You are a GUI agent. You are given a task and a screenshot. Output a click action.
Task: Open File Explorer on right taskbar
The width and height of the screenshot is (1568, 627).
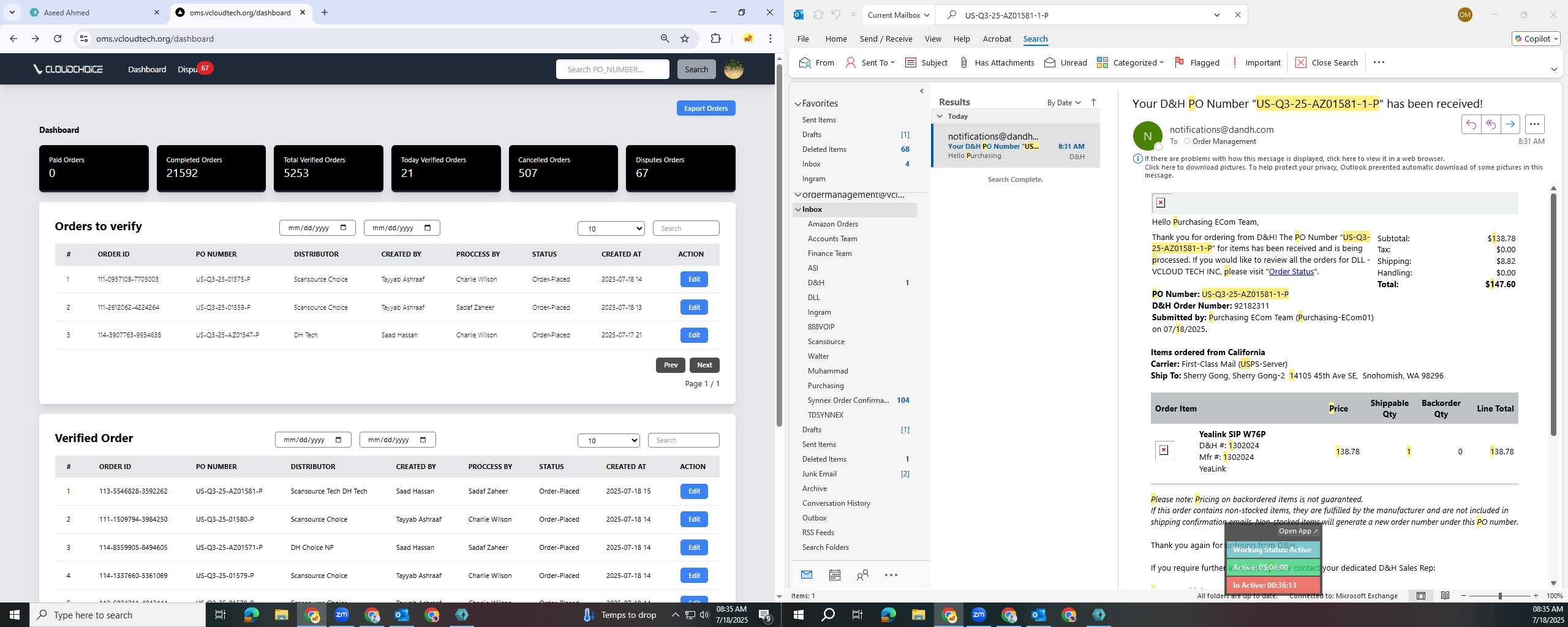pos(918,615)
